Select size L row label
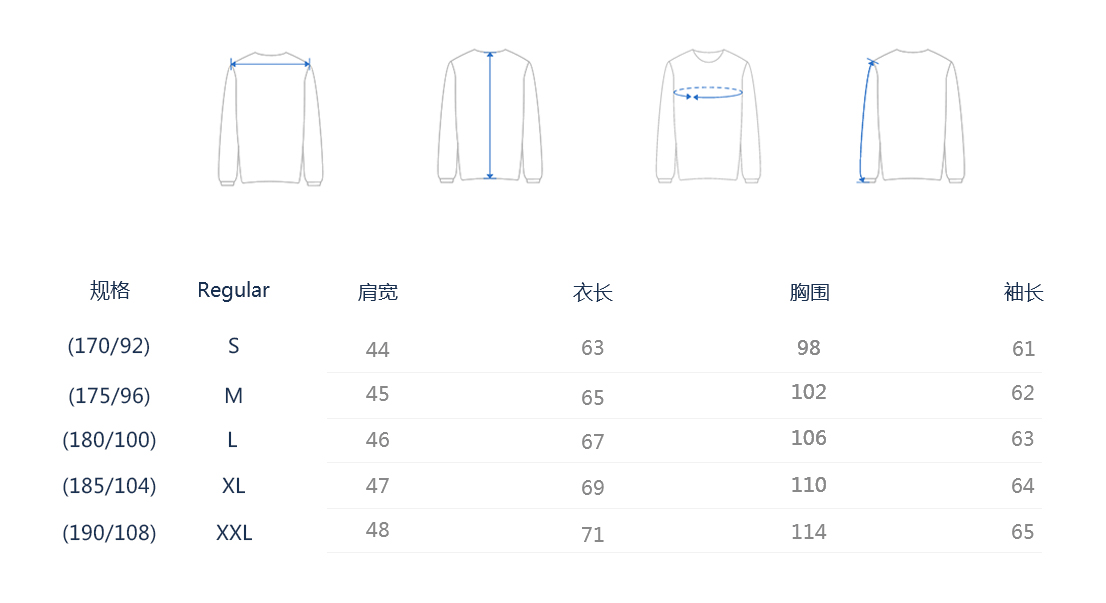 pos(233,440)
